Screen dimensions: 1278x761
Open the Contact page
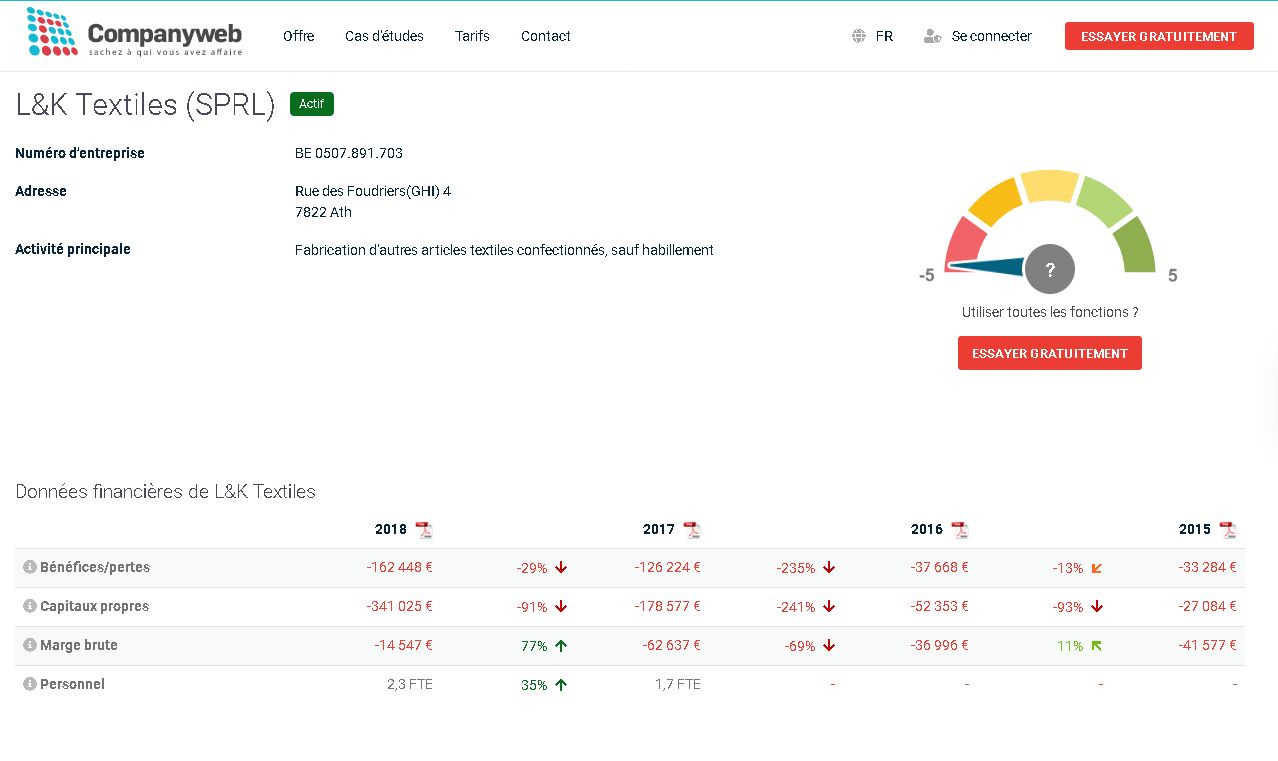click(546, 36)
